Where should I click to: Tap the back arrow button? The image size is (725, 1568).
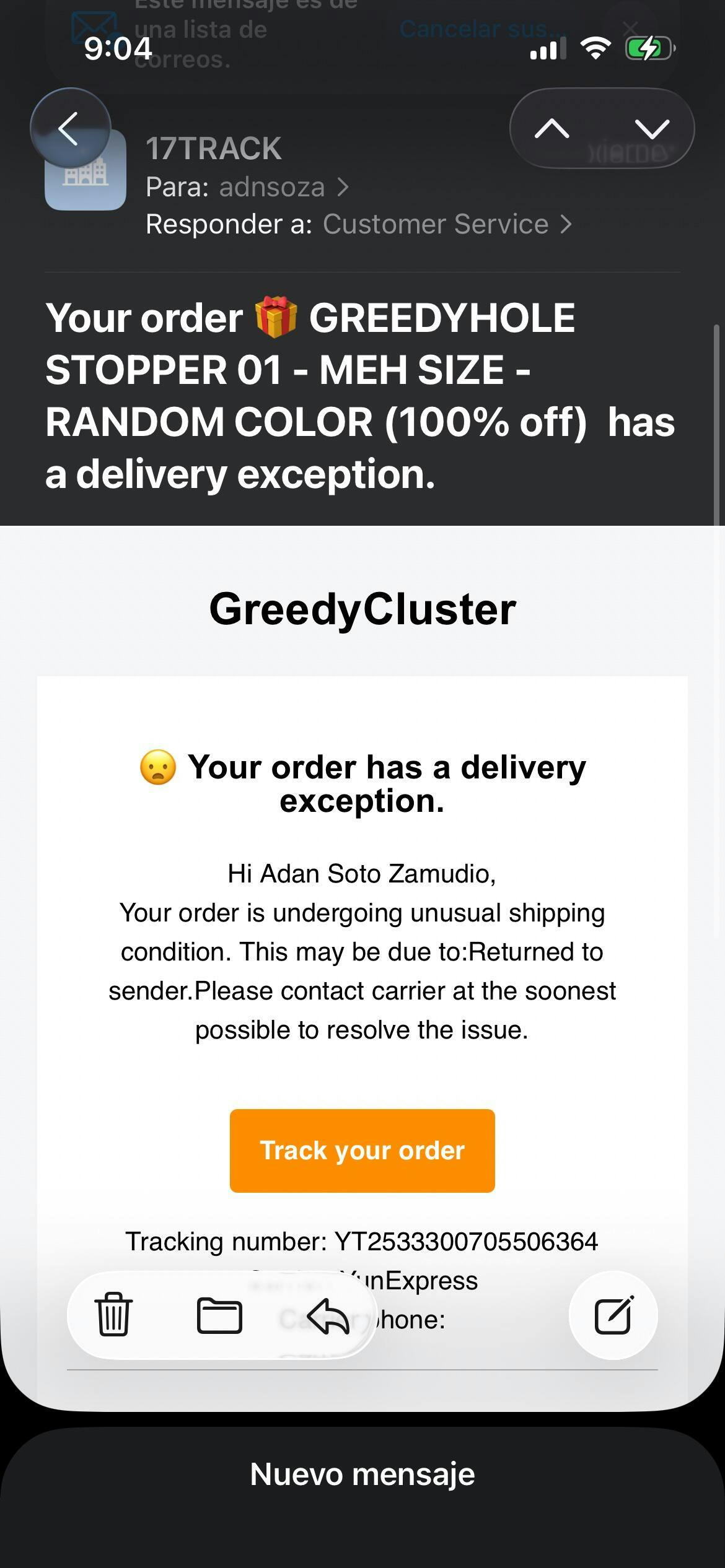69,129
